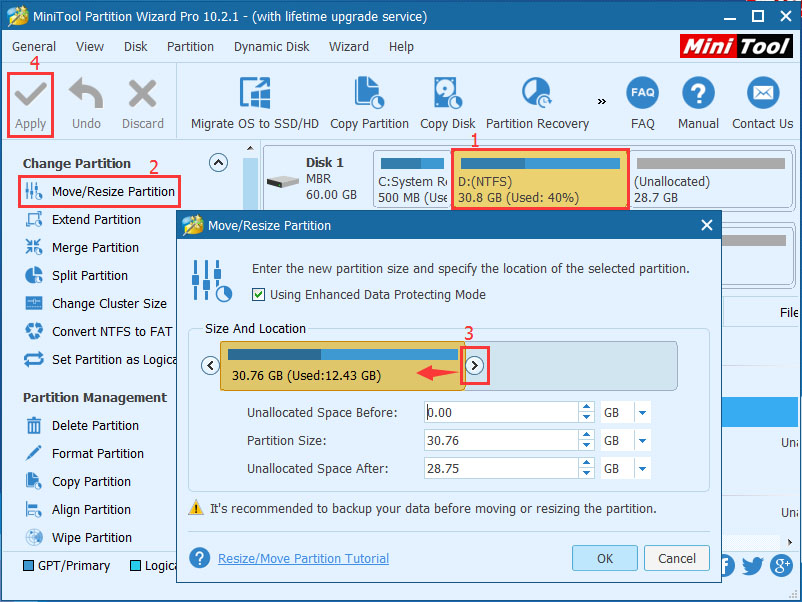Open the Disk menu

[136, 47]
